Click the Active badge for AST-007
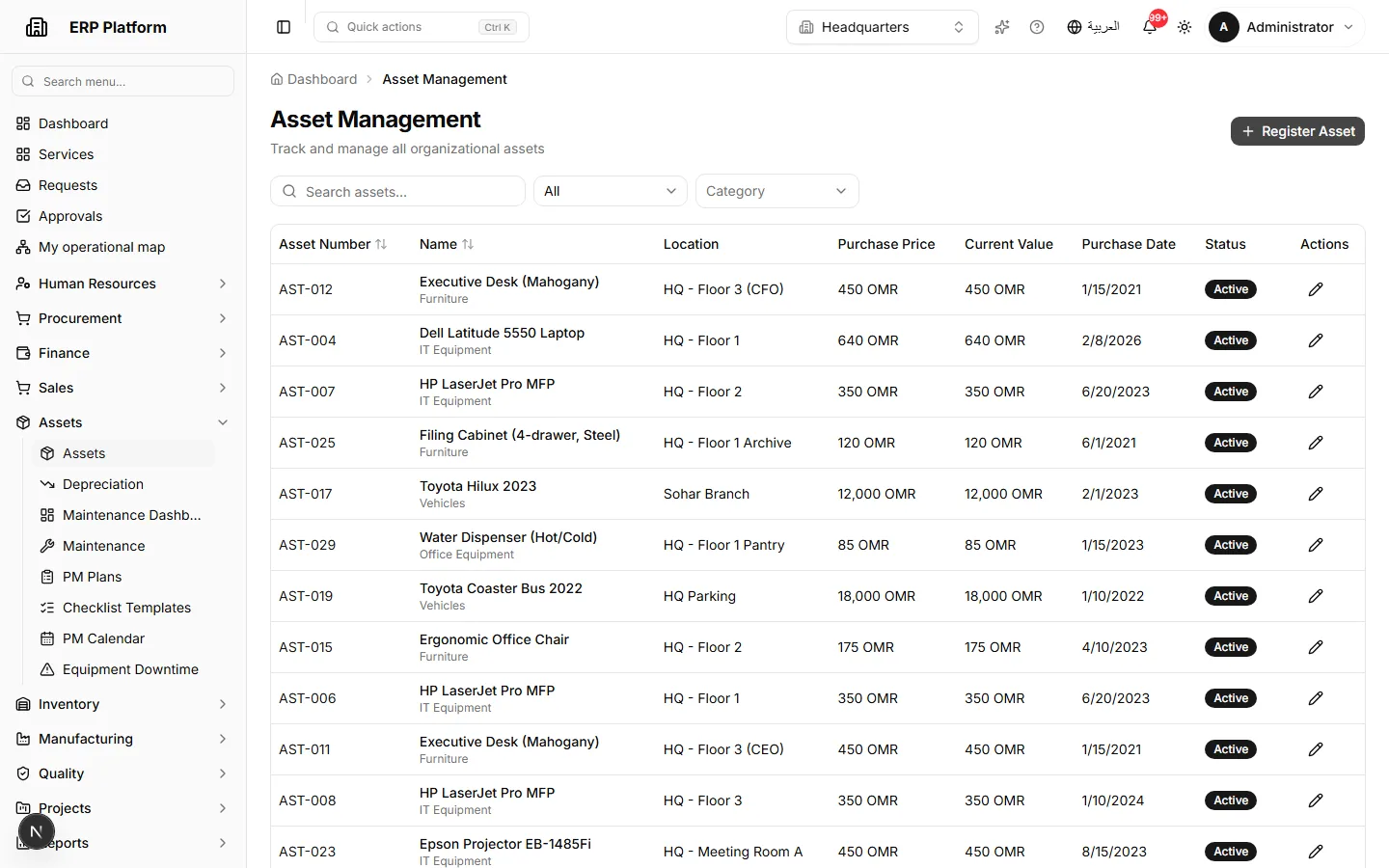Screen dimensions: 1389x868 click(1231, 392)
